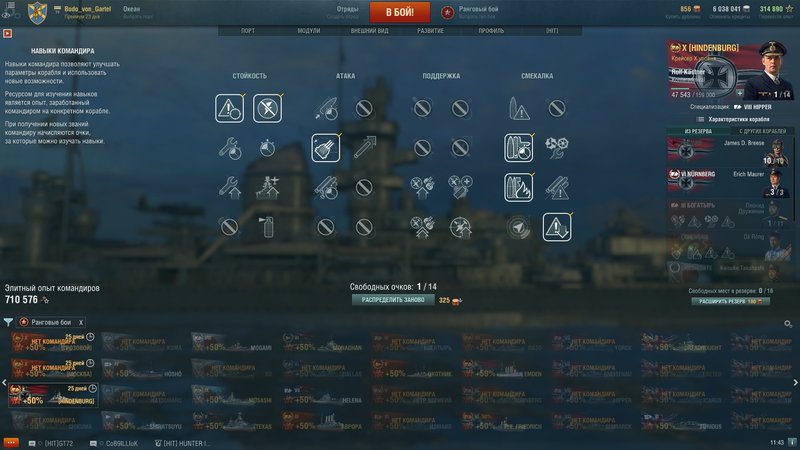Switch to the С других кораблей tab

(x=762, y=131)
